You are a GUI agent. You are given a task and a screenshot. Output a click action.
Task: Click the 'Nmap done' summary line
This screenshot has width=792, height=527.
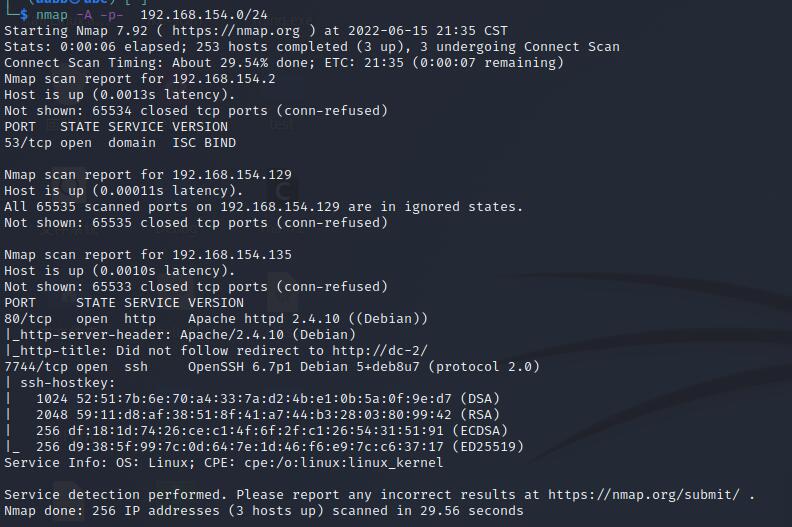point(264,510)
